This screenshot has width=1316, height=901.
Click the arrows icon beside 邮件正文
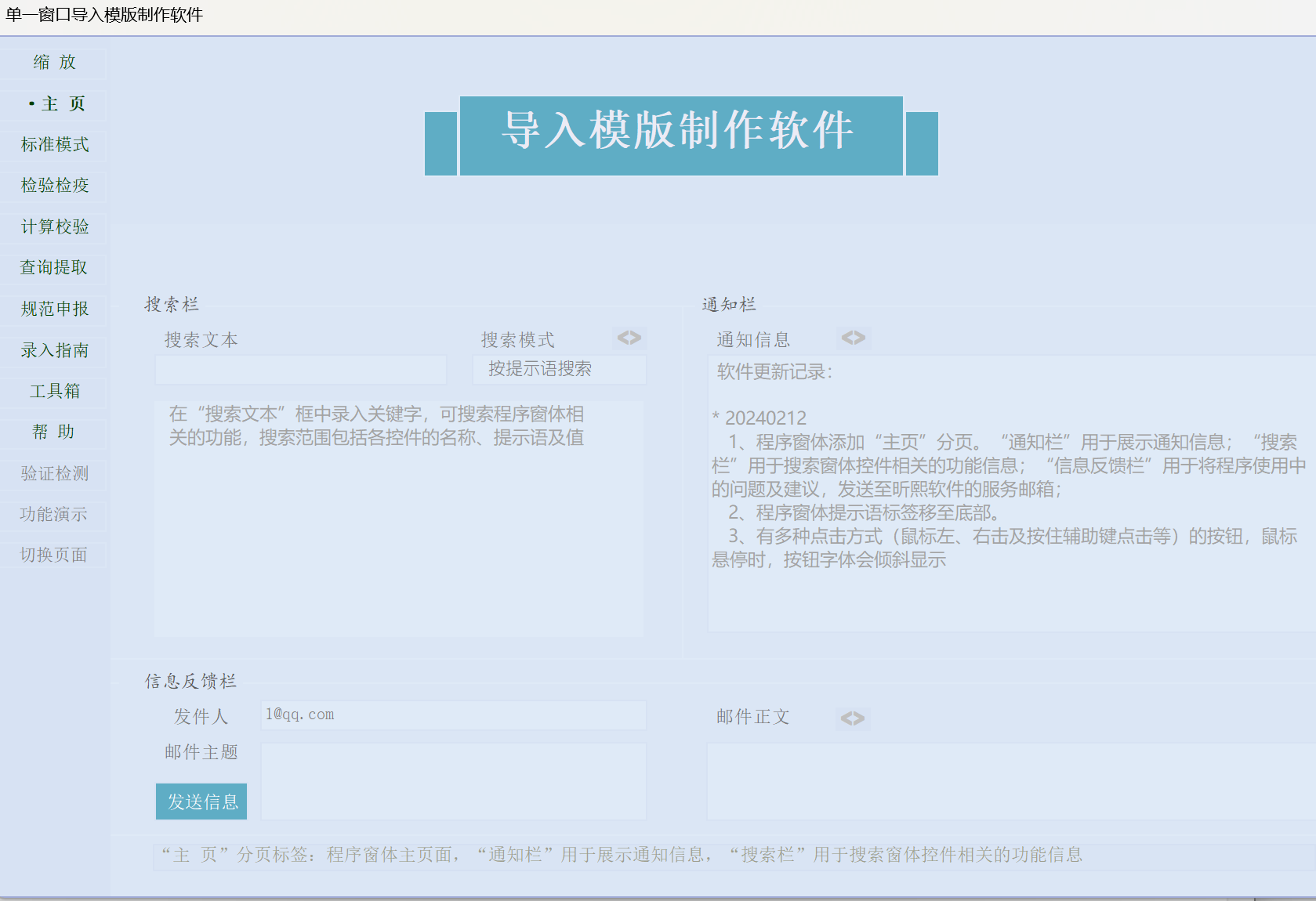[852, 718]
